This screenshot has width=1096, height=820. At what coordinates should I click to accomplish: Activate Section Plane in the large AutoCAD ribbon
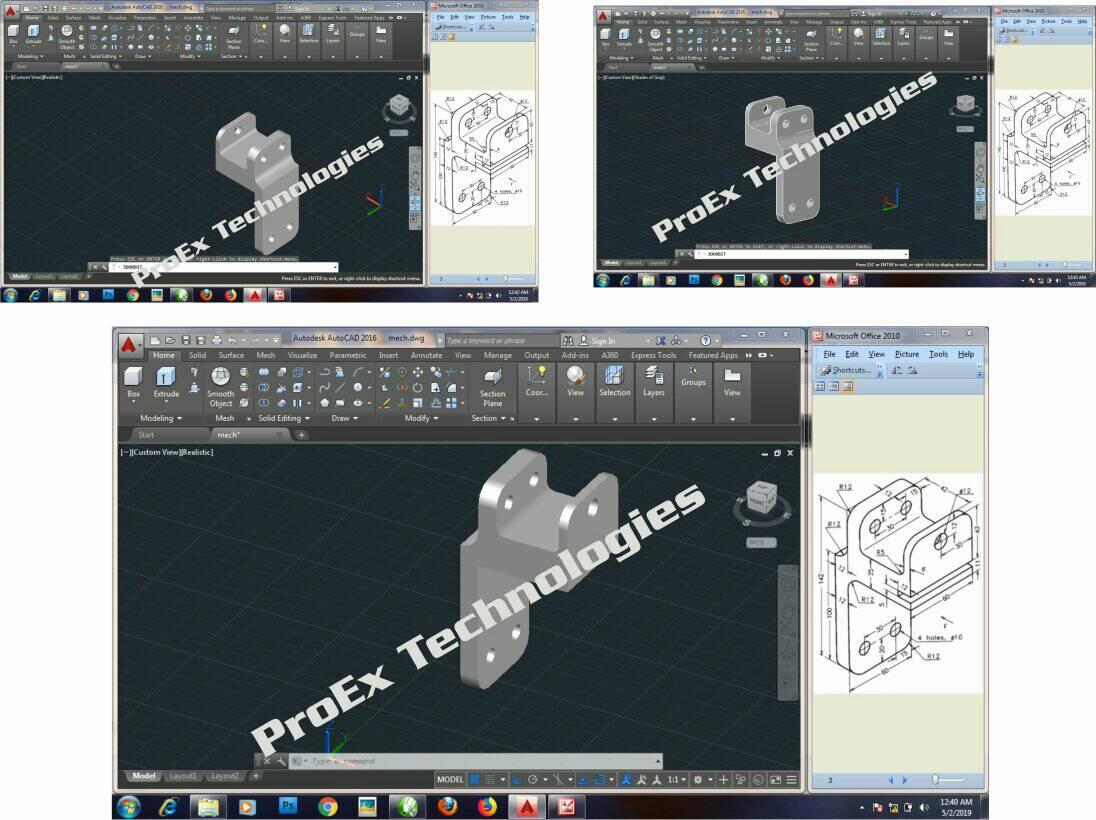(x=492, y=388)
